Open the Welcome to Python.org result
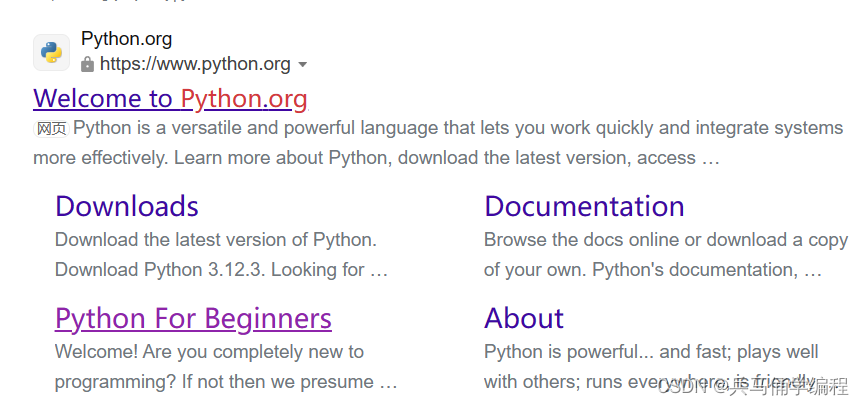The image size is (864, 406). (170, 99)
